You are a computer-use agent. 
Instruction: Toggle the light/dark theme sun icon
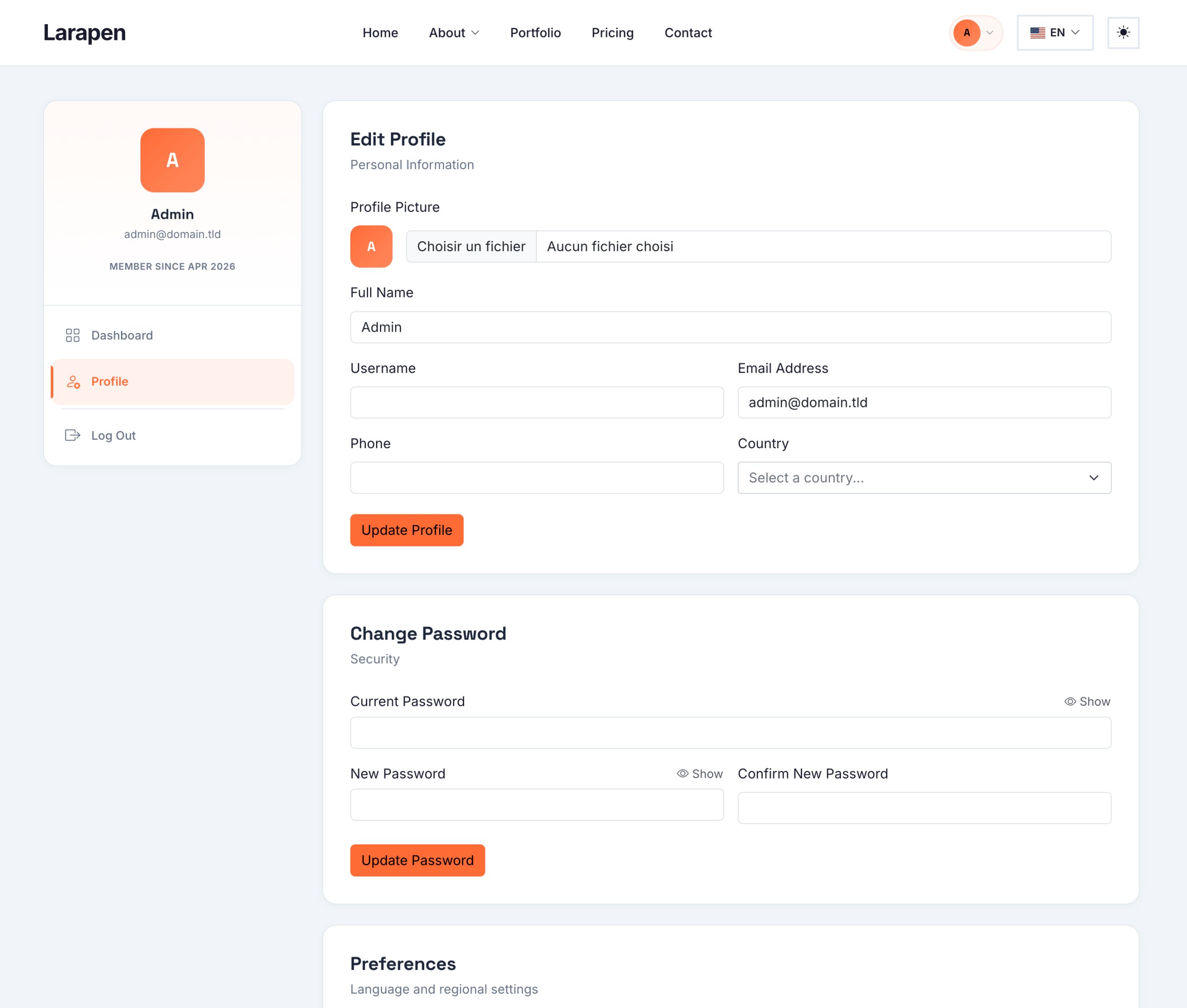(x=1123, y=32)
